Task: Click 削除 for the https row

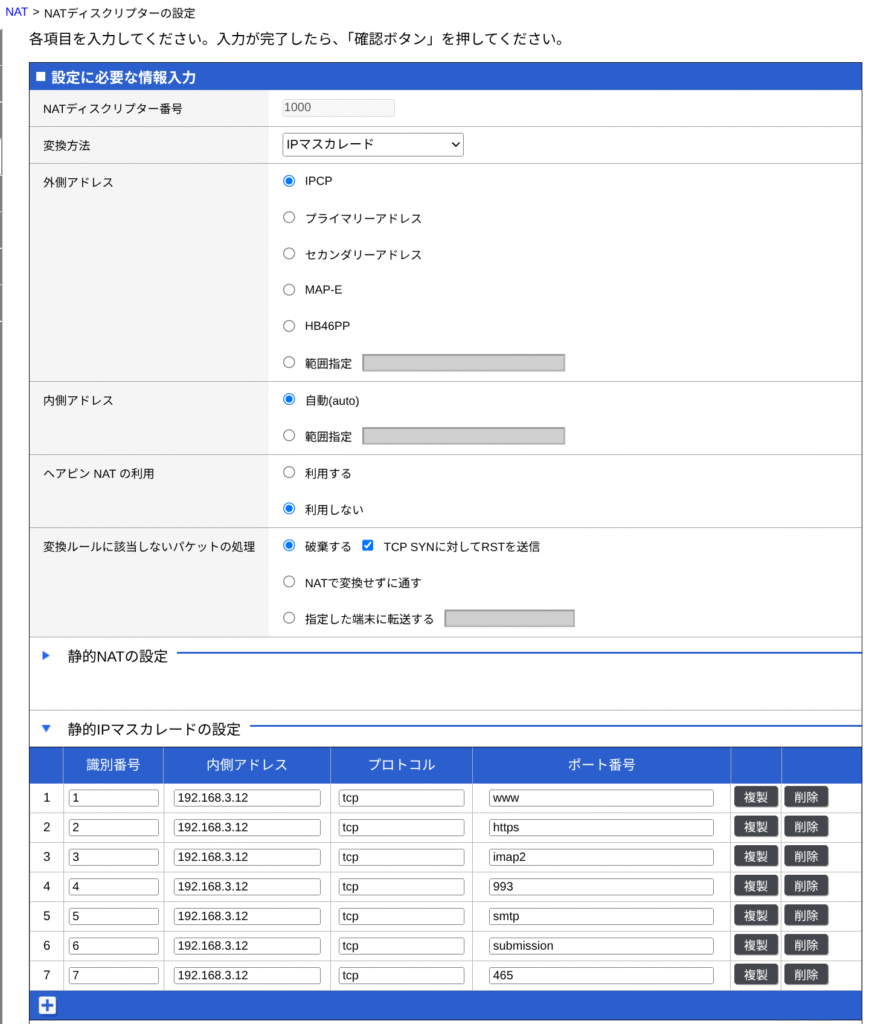Action: click(806, 827)
